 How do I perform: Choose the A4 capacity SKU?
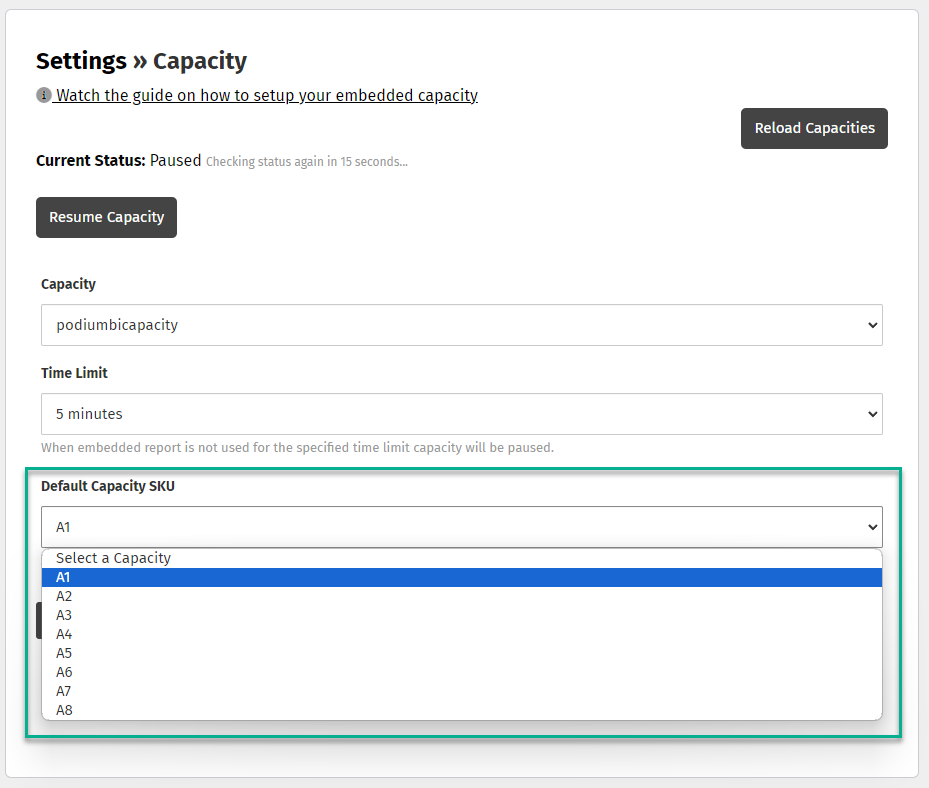64,634
